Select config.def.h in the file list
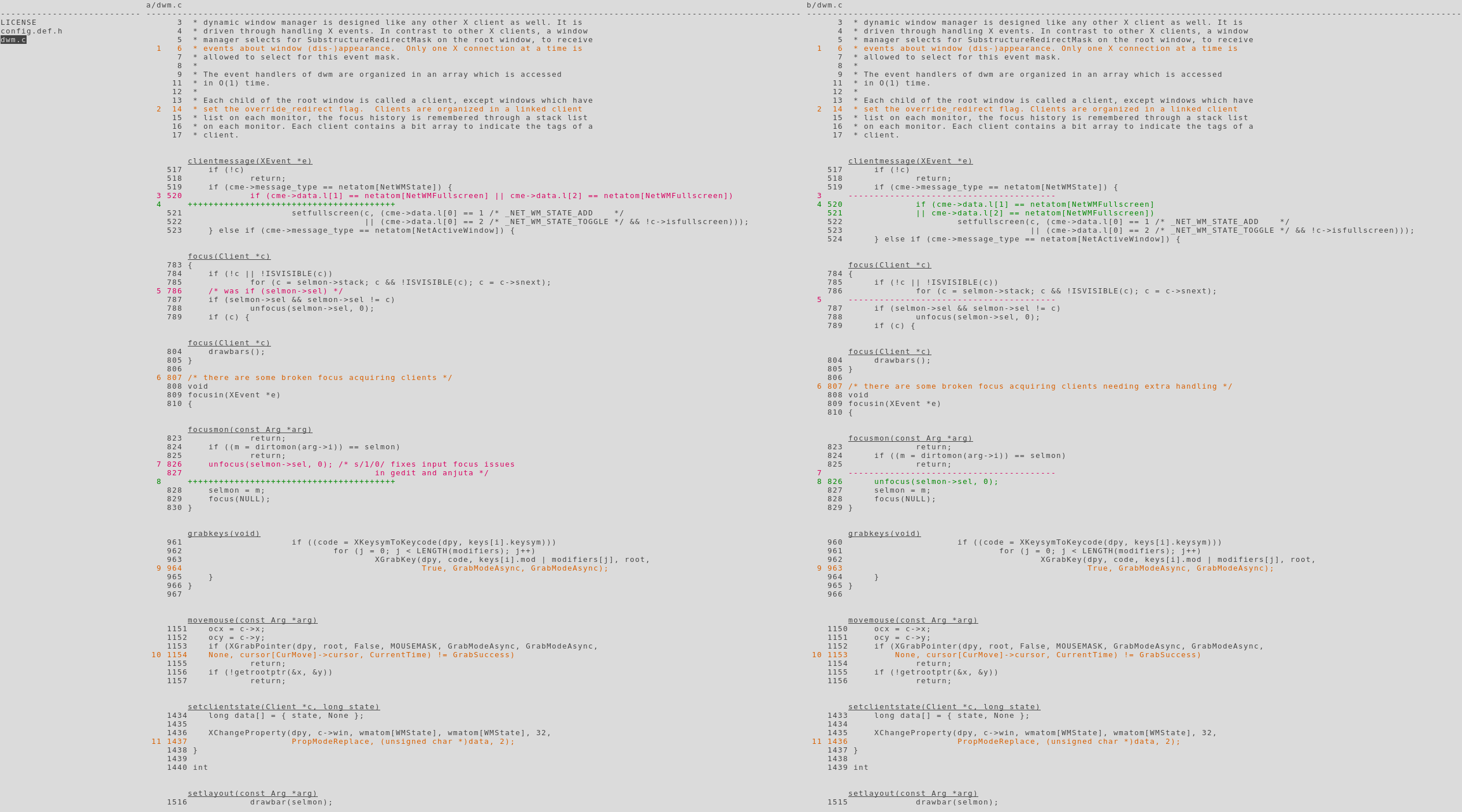The width and height of the screenshot is (1462, 812). 31,31
